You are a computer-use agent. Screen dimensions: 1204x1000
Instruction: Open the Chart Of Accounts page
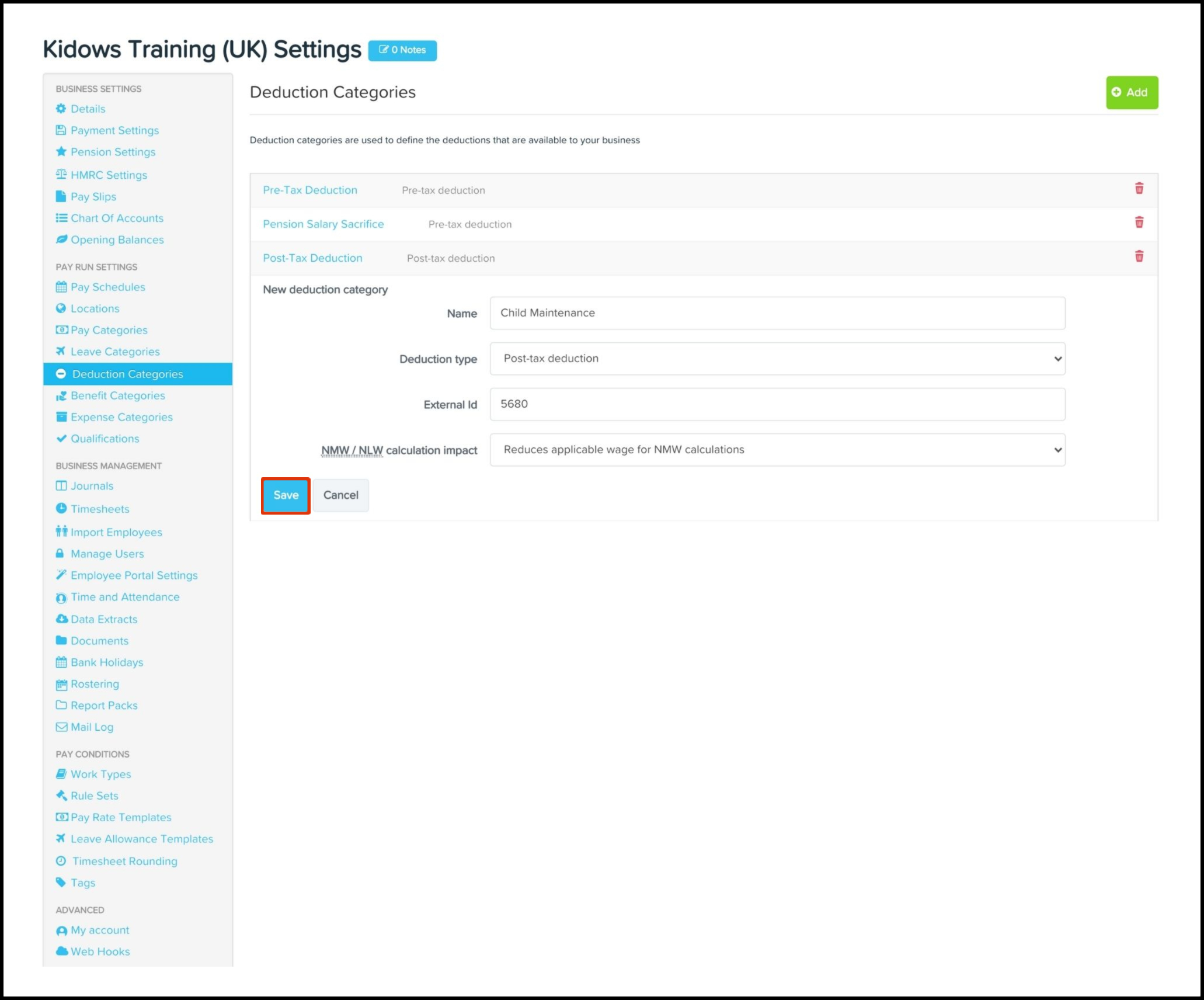click(117, 218)
